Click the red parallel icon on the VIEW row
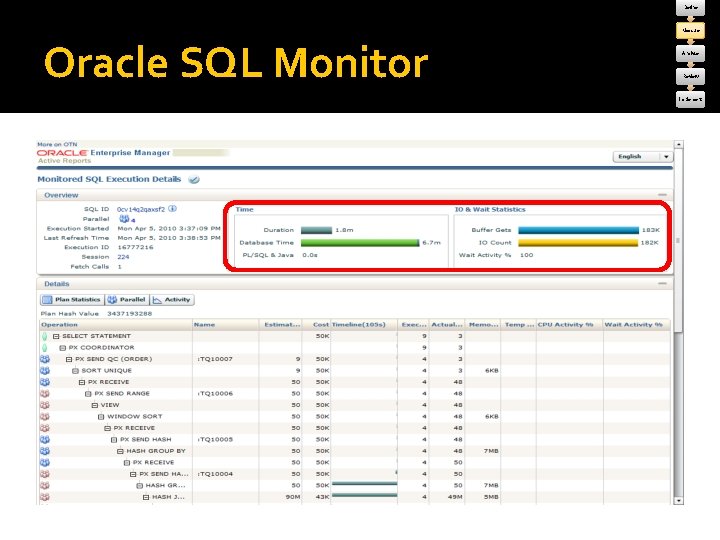The height and width of the screenshot is (540, 720). click(45, 405)
